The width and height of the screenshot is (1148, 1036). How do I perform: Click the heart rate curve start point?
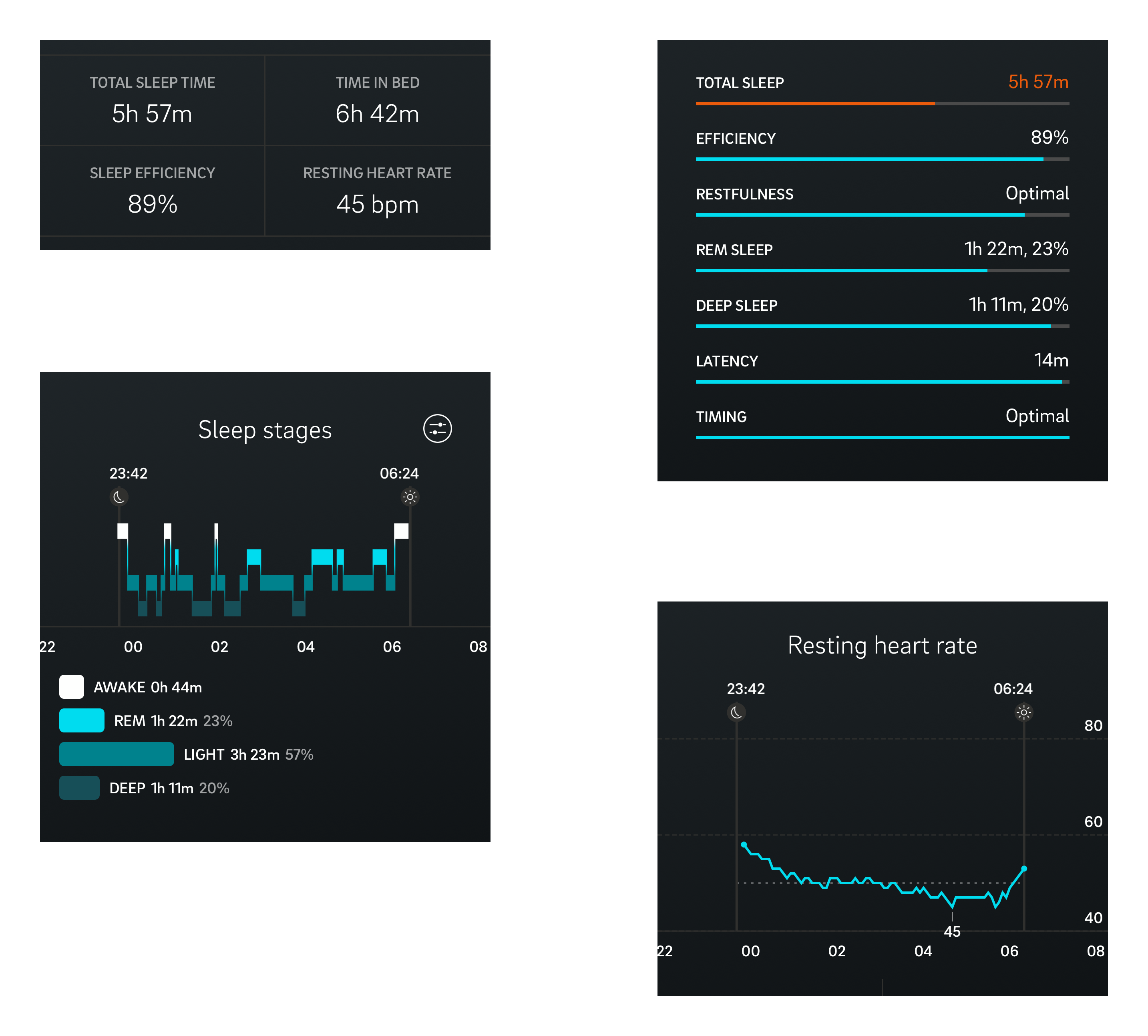click(x=744, y=845)
